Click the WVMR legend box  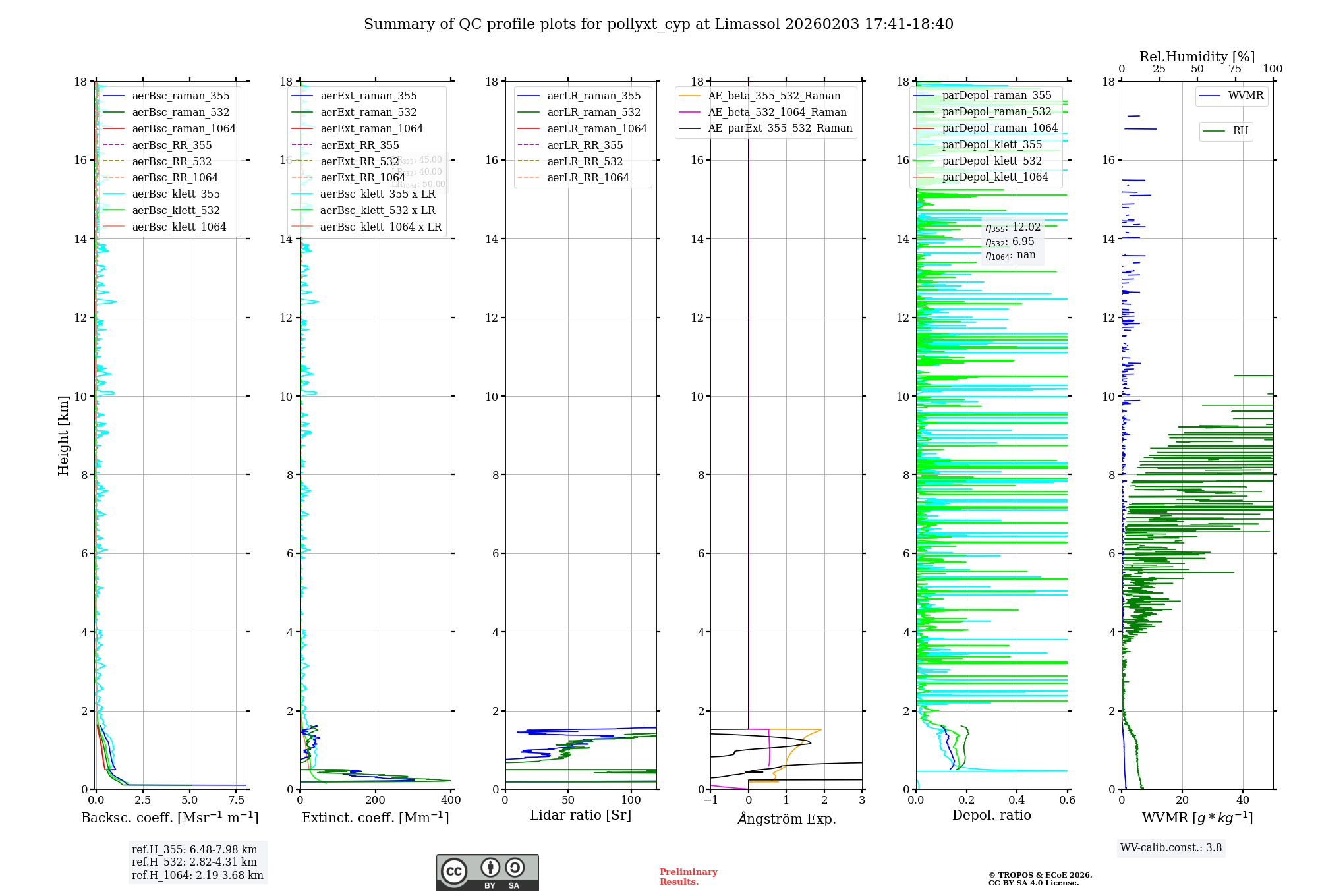[x=1232, y=96]
